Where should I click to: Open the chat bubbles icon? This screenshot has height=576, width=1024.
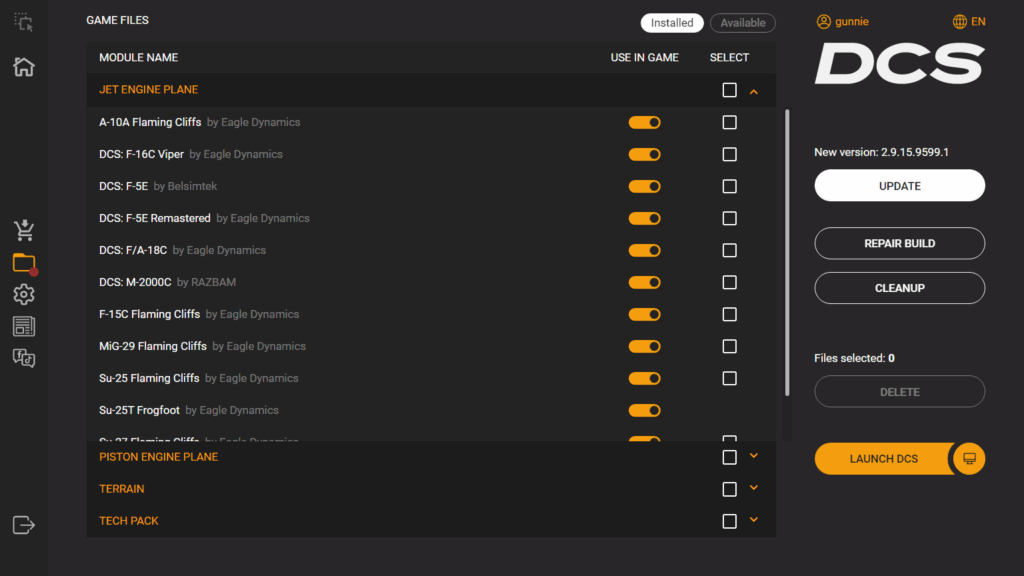(x=24, y=358)
